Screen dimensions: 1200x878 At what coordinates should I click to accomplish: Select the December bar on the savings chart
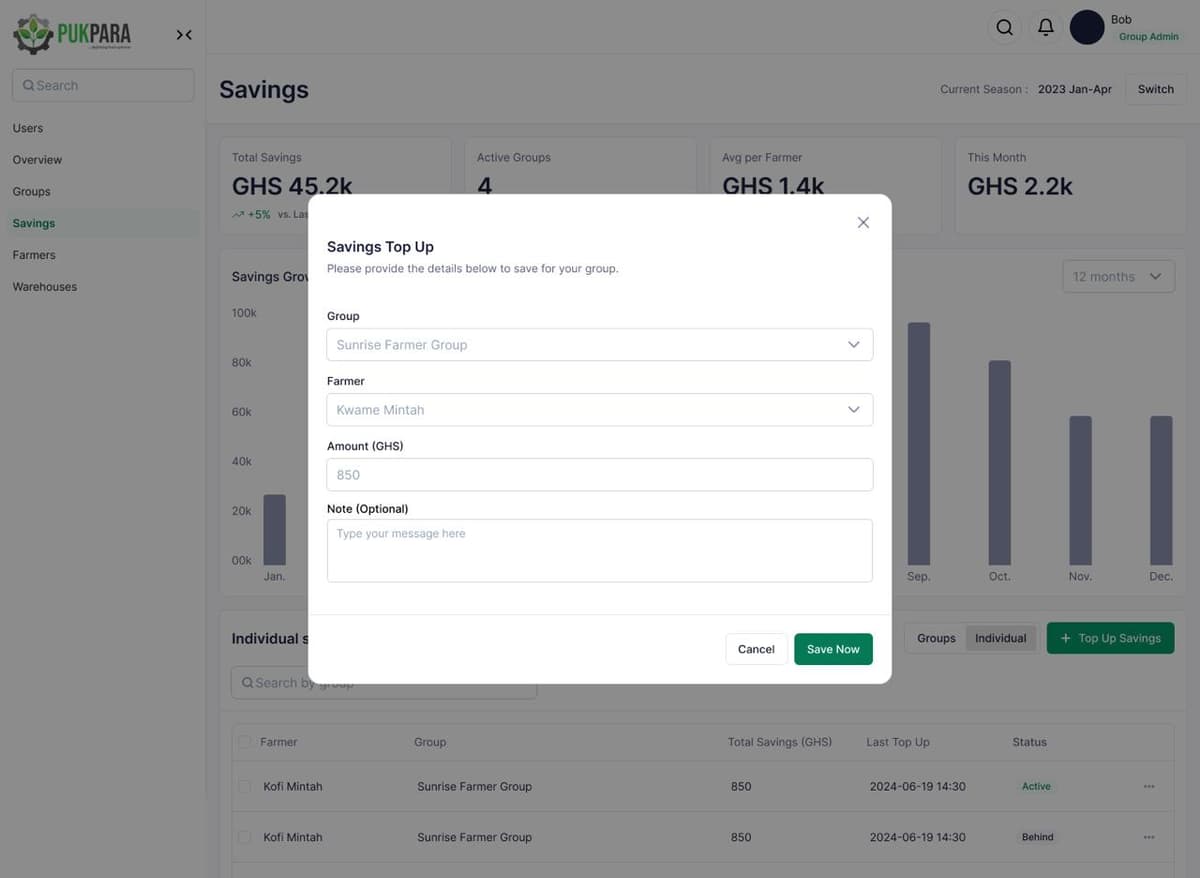click(x=1160, y=490)
